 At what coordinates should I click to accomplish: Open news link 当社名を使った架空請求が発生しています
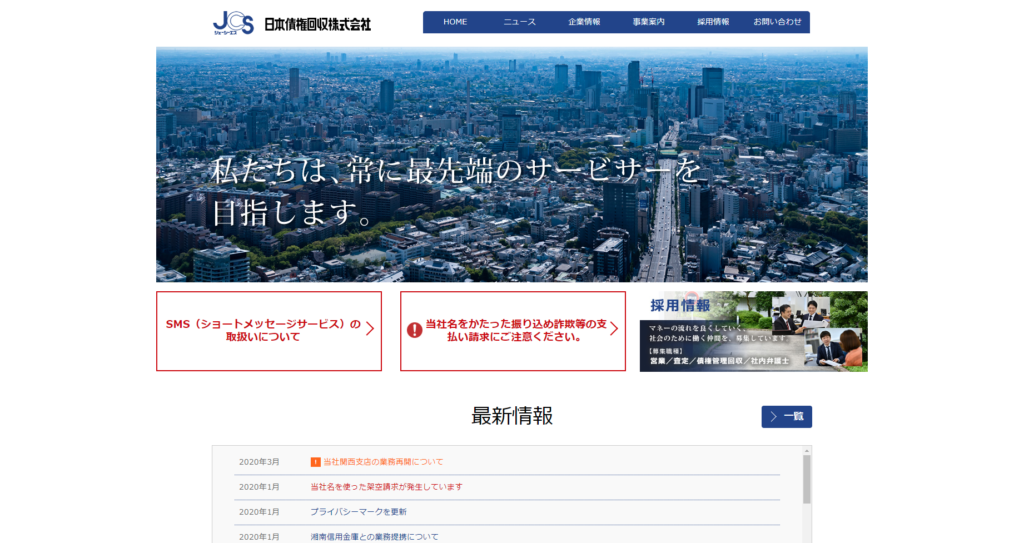pyautogui.click(x=386, y=487)
